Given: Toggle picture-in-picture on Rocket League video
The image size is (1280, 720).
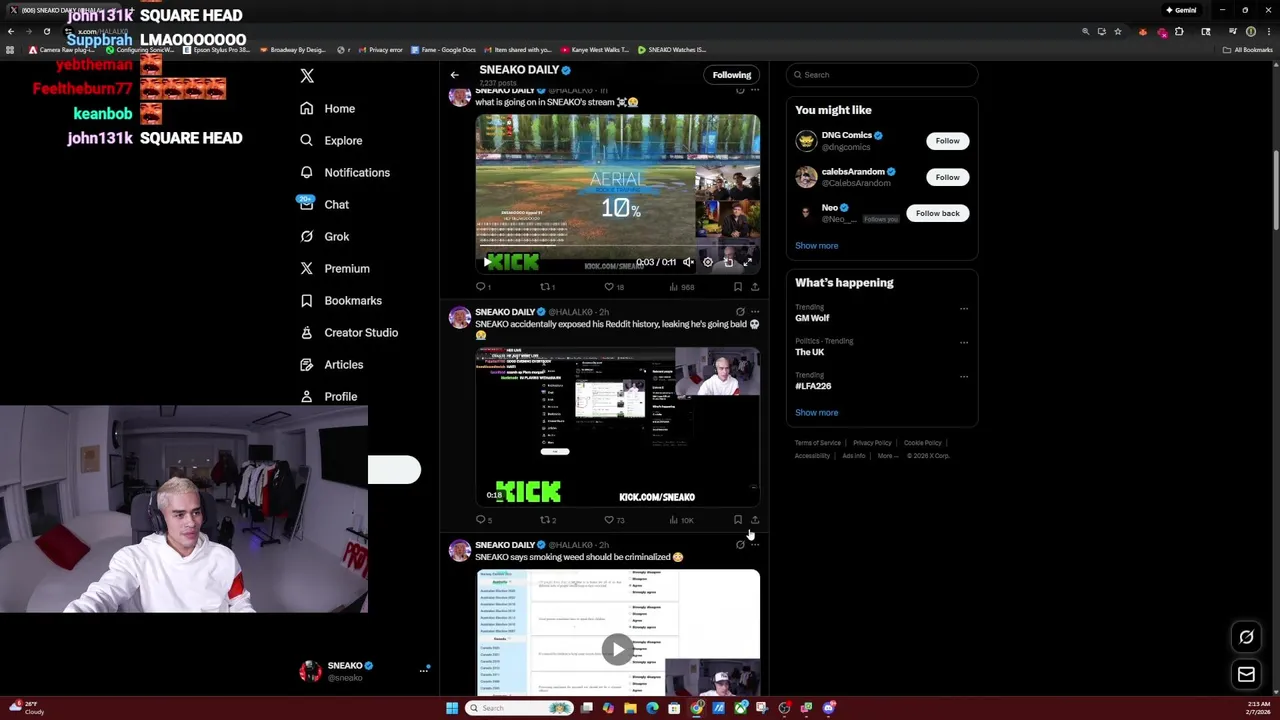Looking at the screenshot, I should 728,262.
